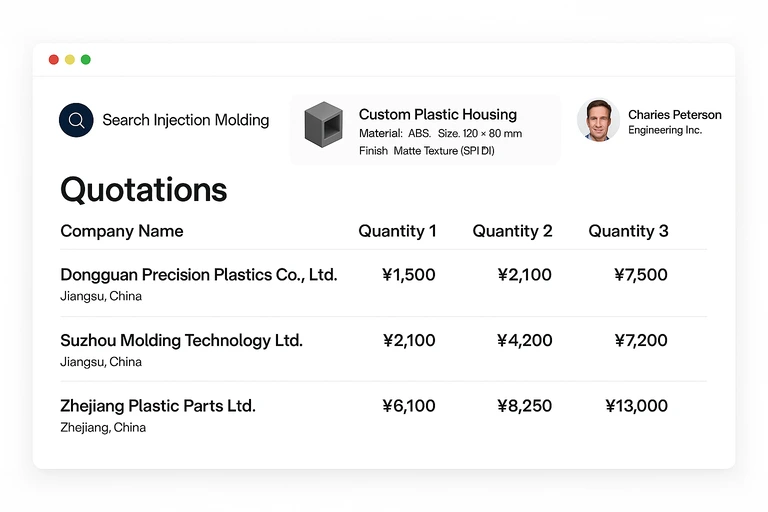
Task: Select the ¥4,200 price quote
Action: tap(524, 341)
